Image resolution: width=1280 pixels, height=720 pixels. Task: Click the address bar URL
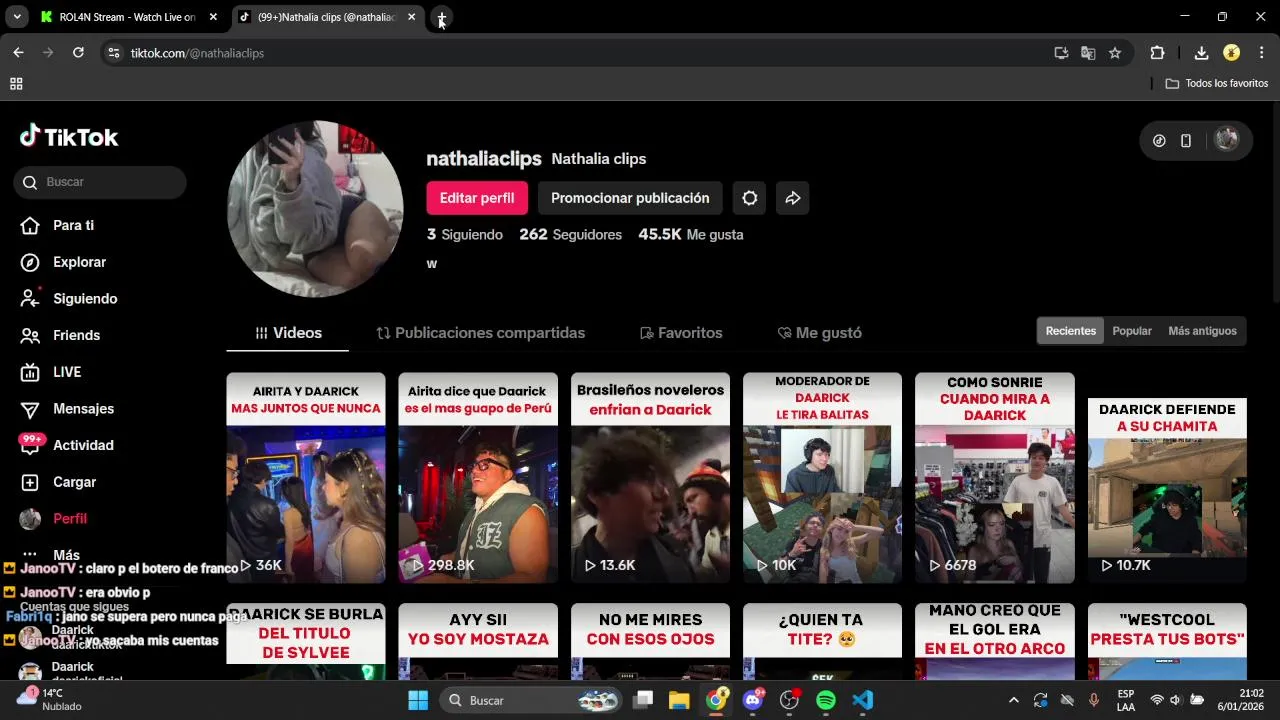tap(197, 53)
